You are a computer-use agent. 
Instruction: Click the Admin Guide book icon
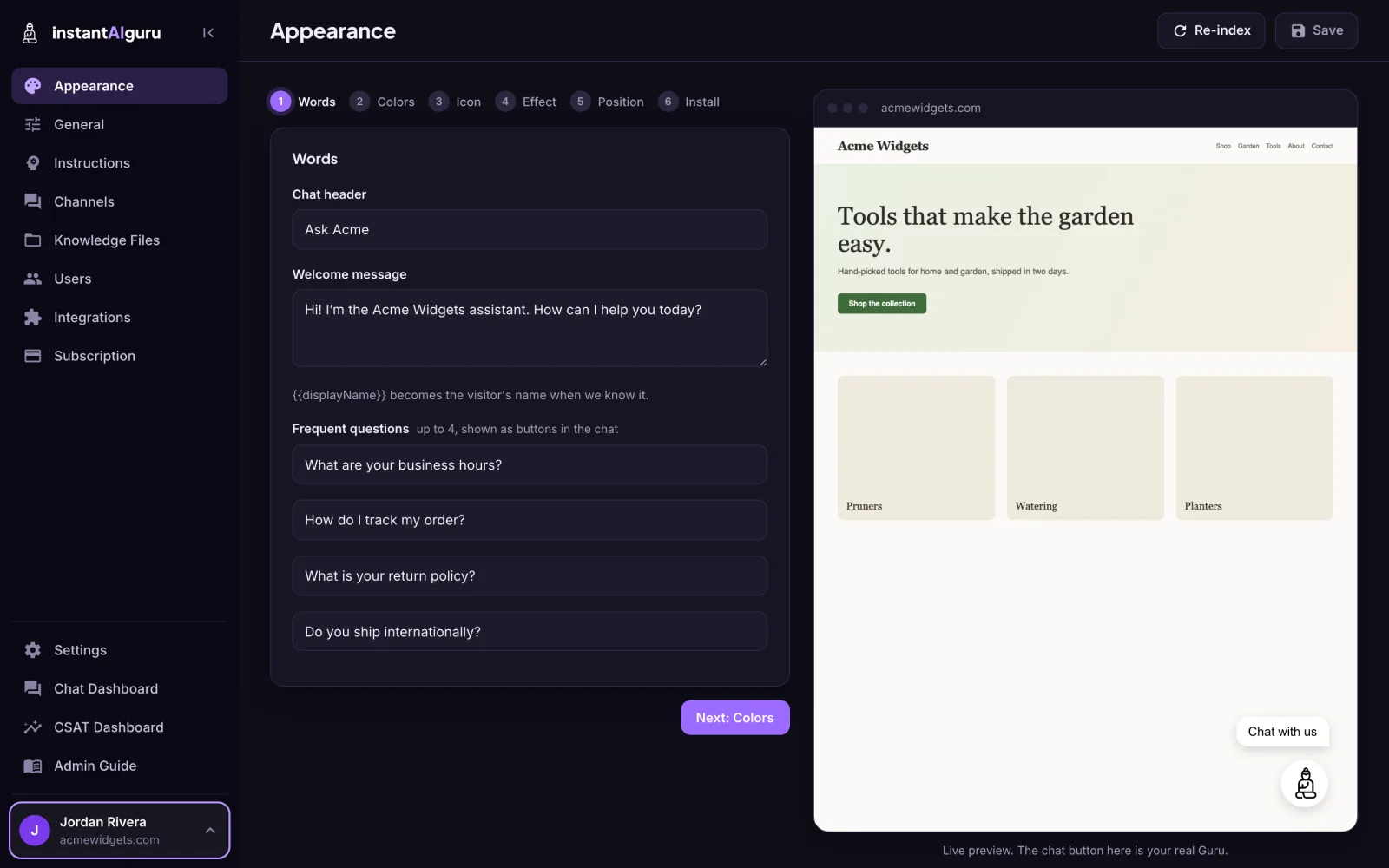[33, 766]
